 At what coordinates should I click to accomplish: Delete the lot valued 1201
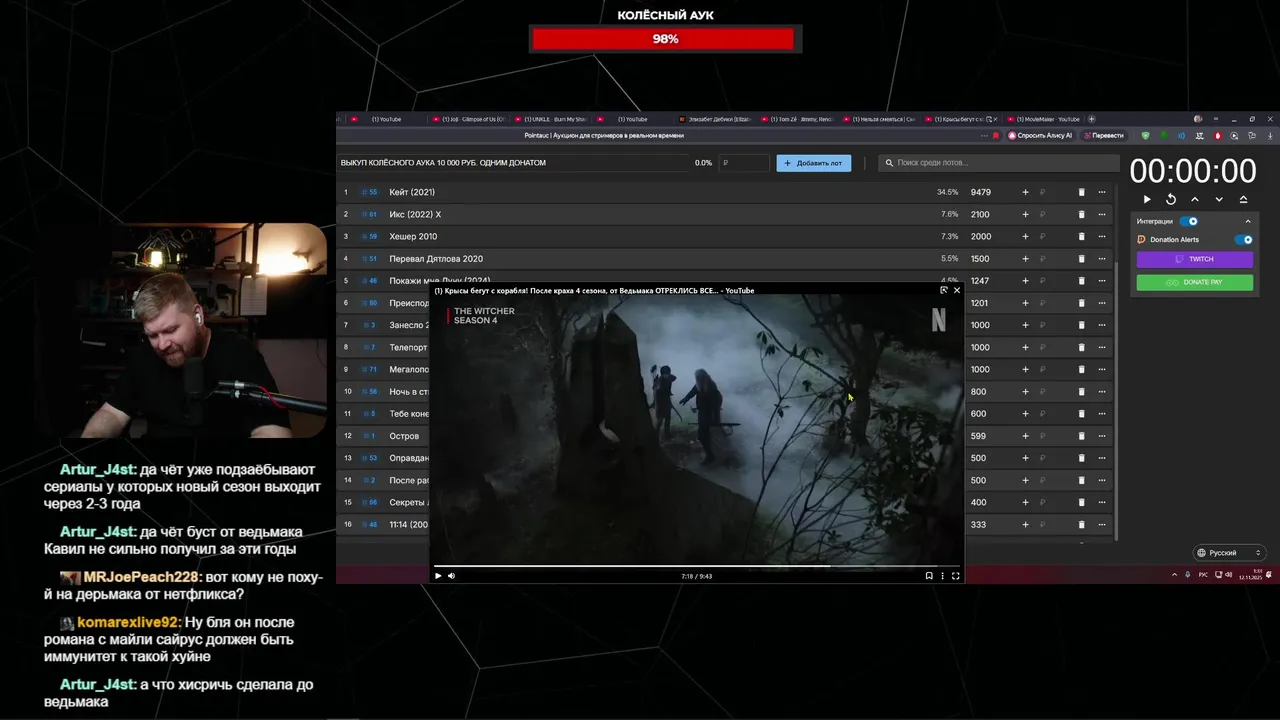click(x=1081, y=303)
